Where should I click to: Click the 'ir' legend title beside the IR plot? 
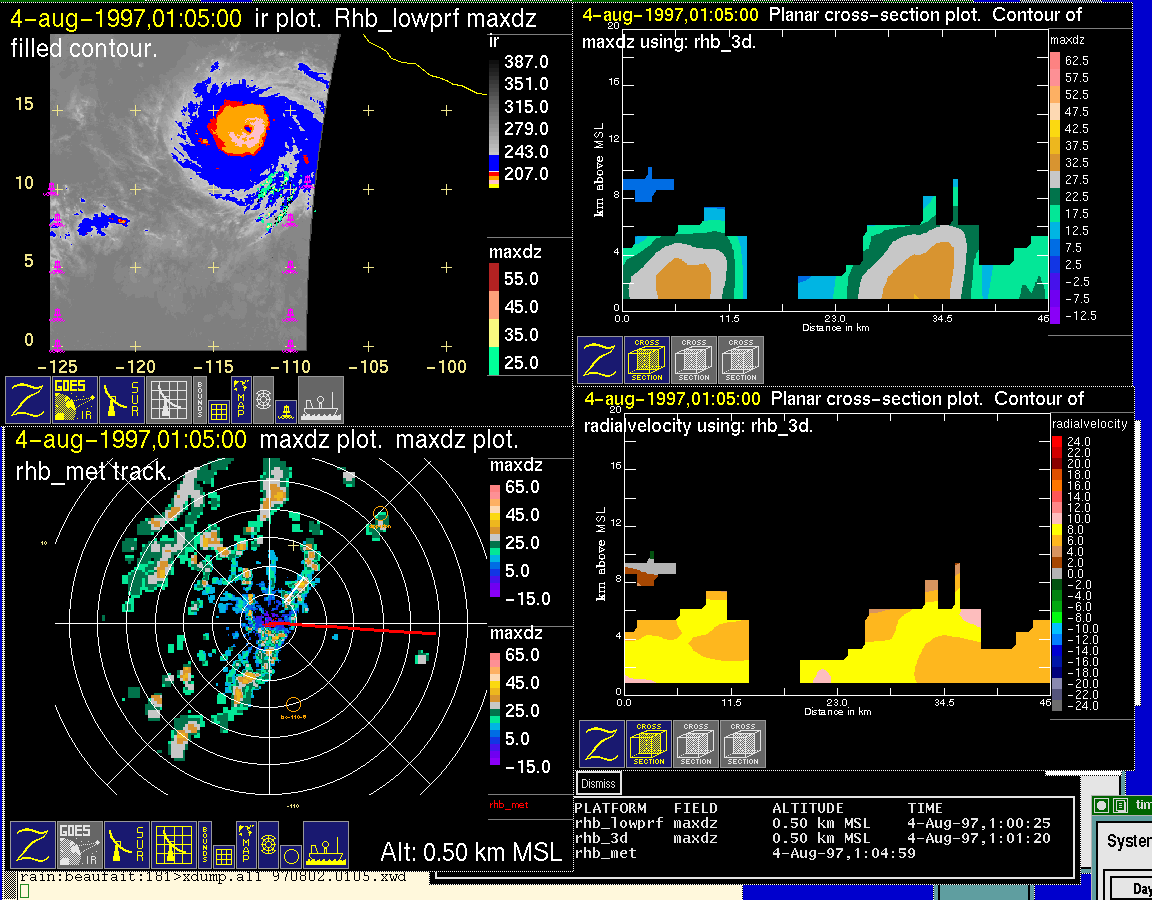coord(494,42)
